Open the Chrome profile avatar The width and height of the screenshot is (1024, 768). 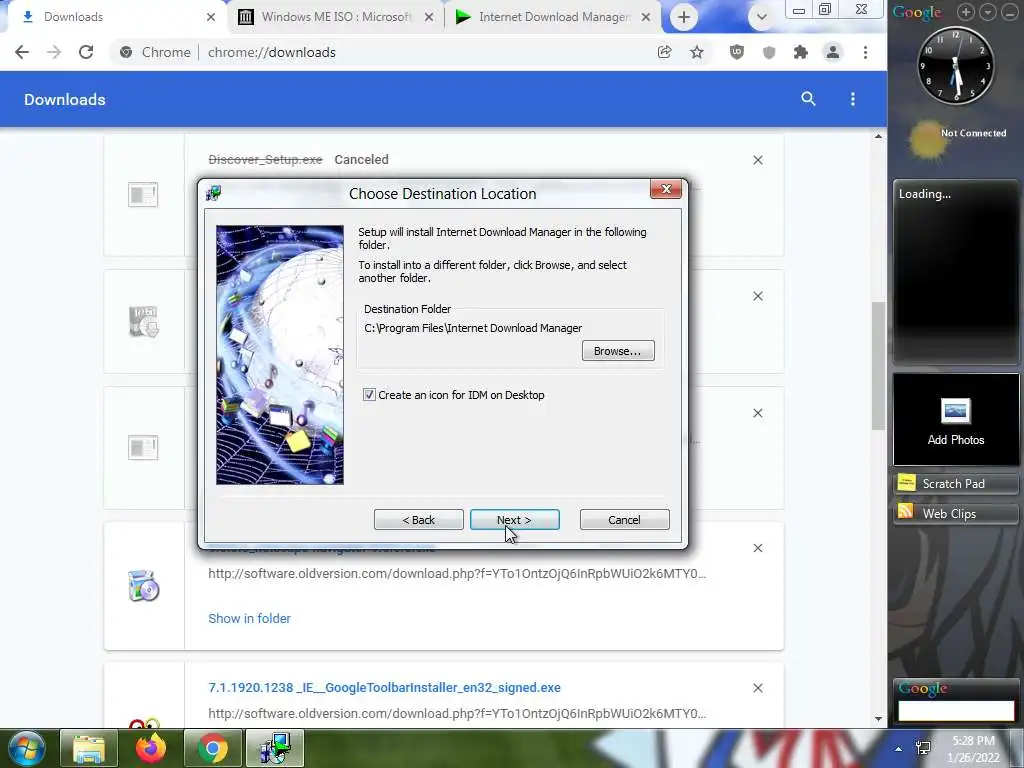[x=833, y=52]
